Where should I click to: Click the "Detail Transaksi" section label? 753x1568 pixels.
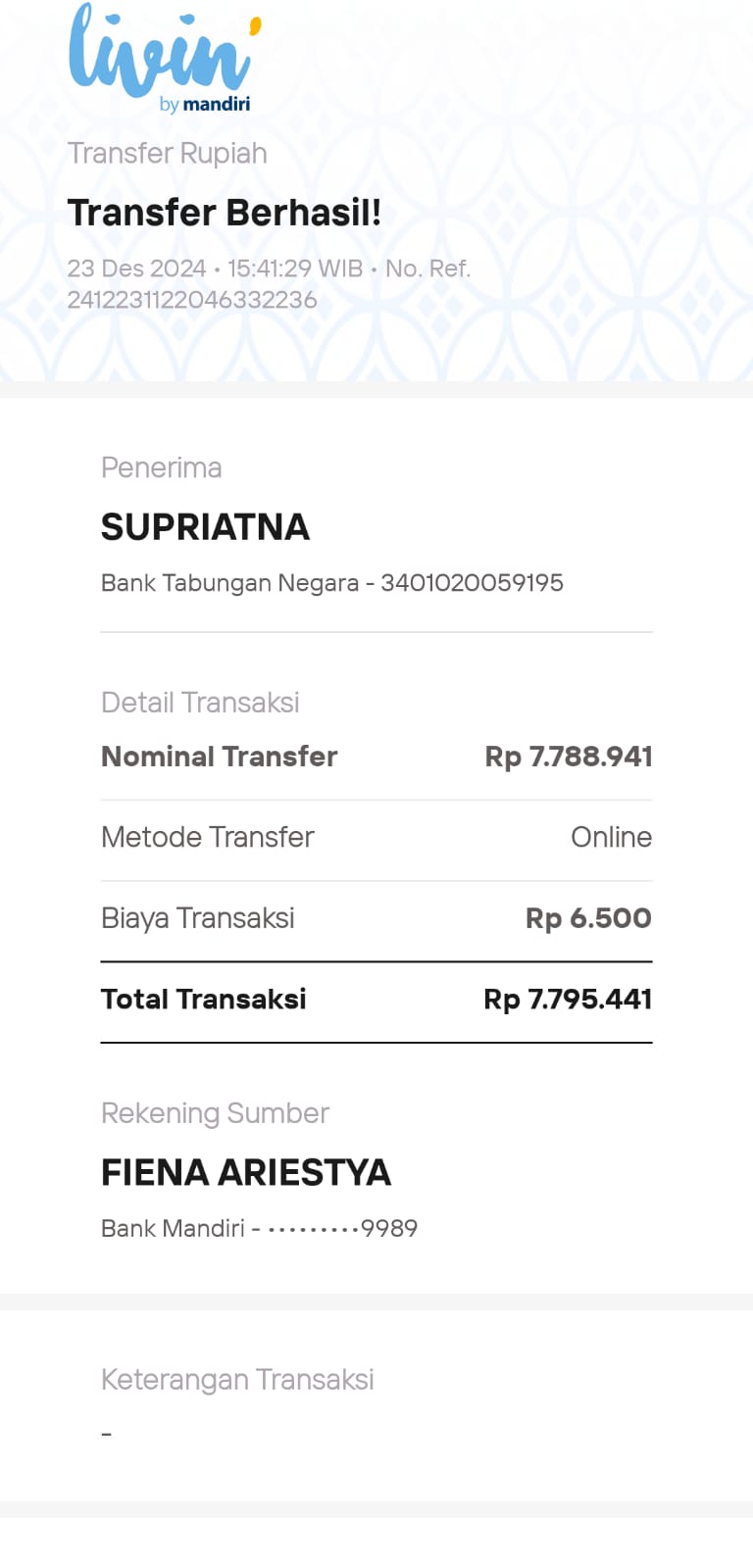click(200, 703)
